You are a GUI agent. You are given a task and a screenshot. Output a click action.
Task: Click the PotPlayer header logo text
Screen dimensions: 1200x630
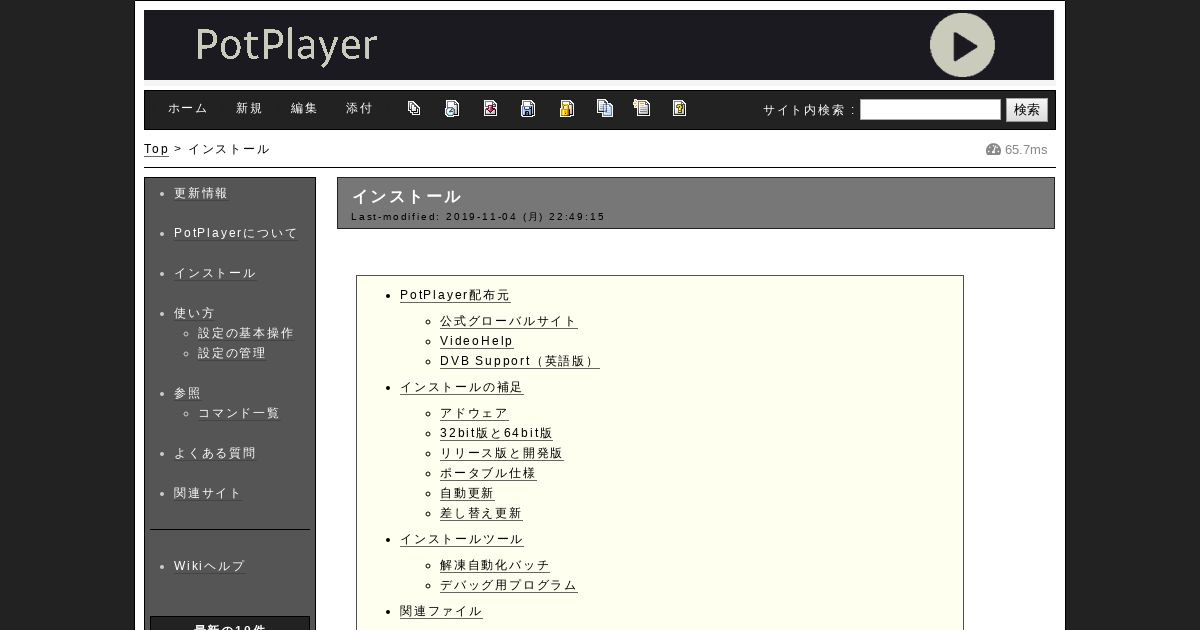tap(286, 46)
